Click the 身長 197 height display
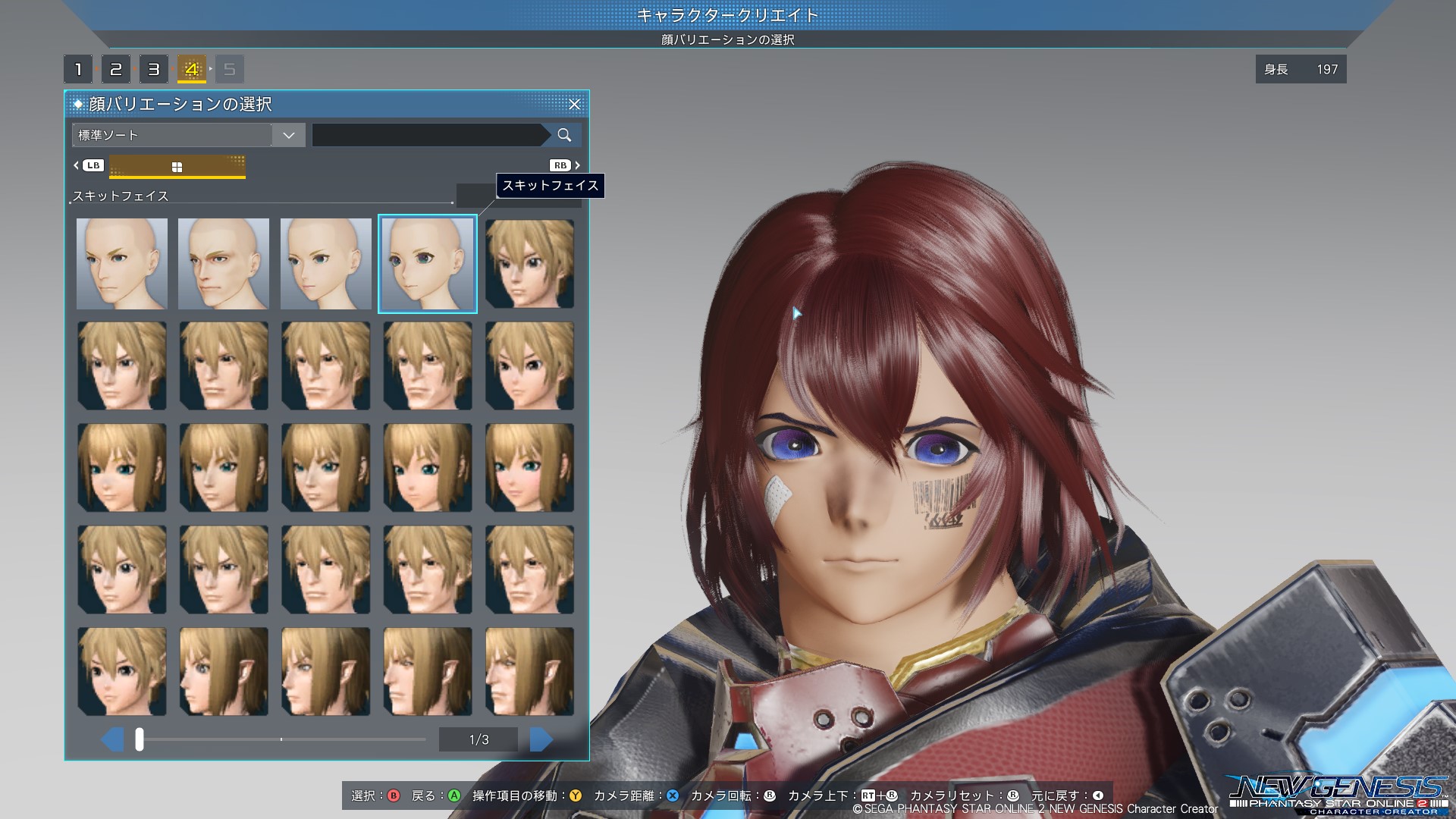 pyautogui.click(x=1301, y=70)
